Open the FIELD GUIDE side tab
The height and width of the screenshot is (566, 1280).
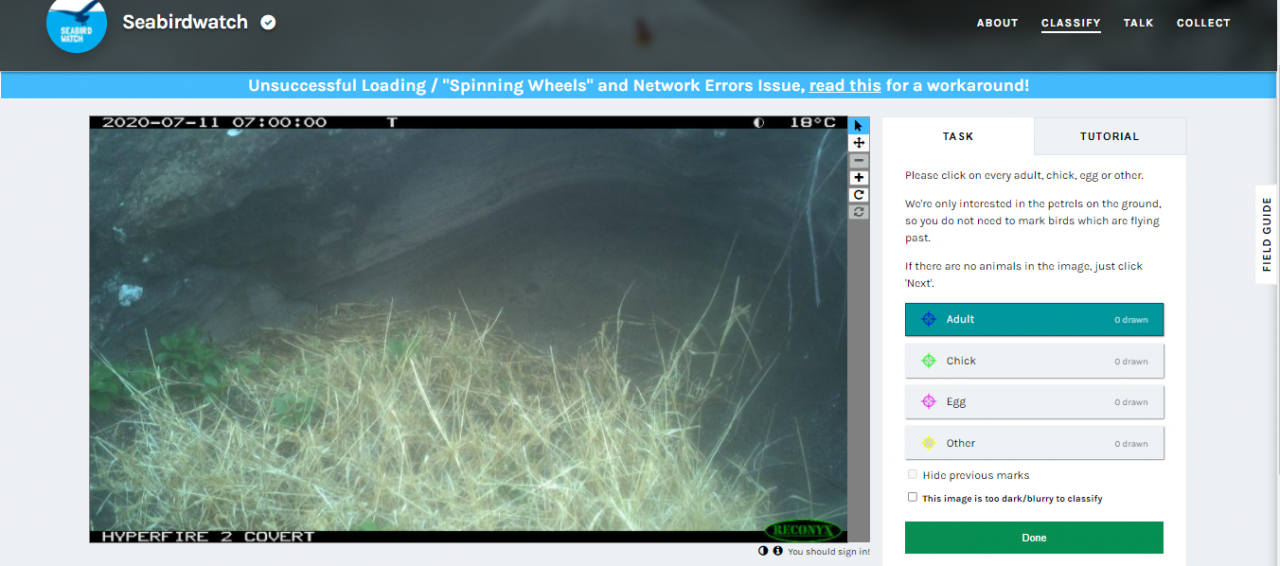pyautogui.click(x=1267, y=234)
